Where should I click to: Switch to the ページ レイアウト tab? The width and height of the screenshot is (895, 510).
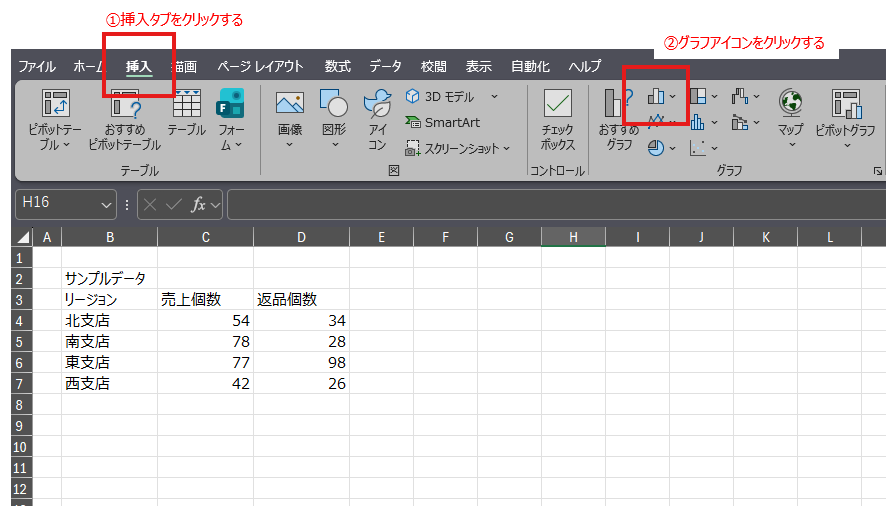(260, 66)
